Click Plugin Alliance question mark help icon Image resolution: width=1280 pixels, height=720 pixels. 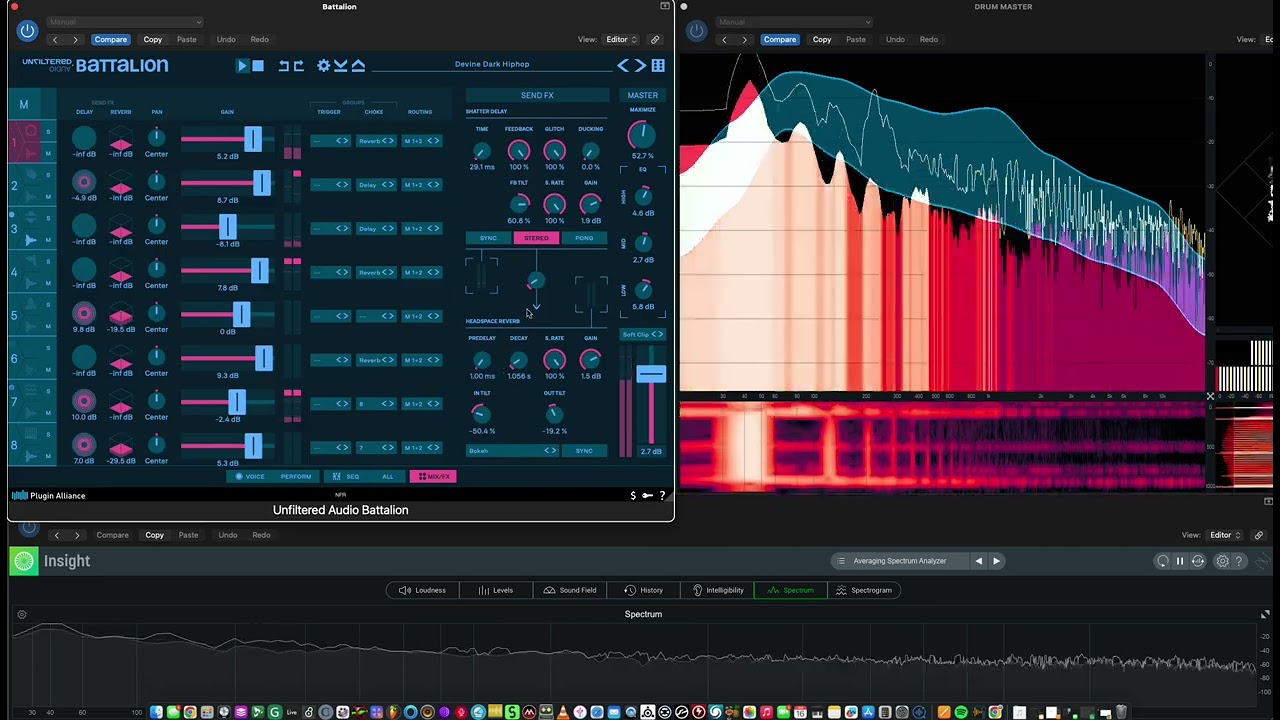(662, 496)
